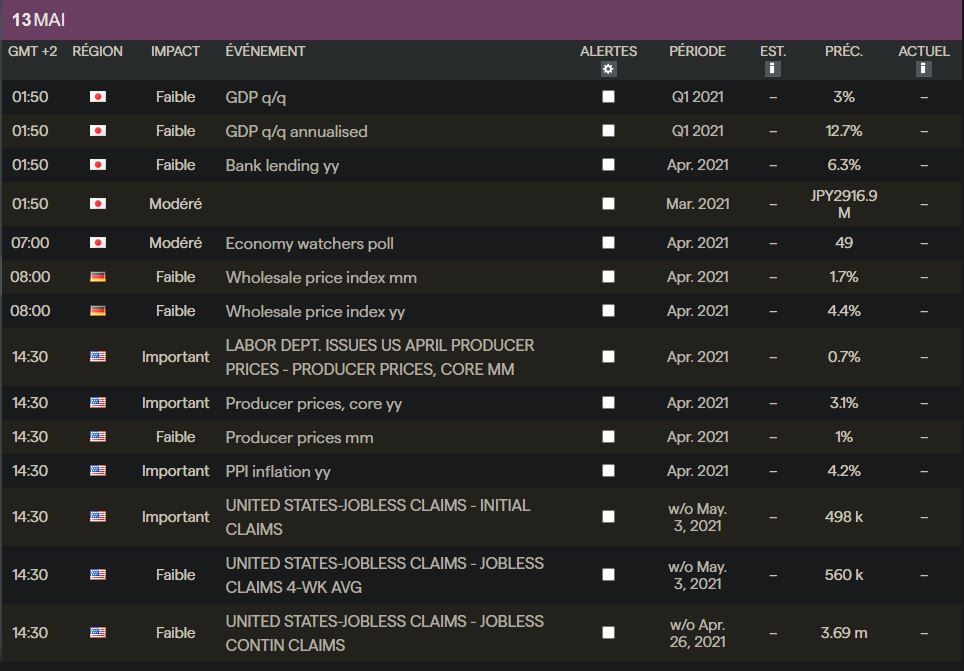Open Wholesale price index yy event

pyautogui.click(x=315, y=311)
